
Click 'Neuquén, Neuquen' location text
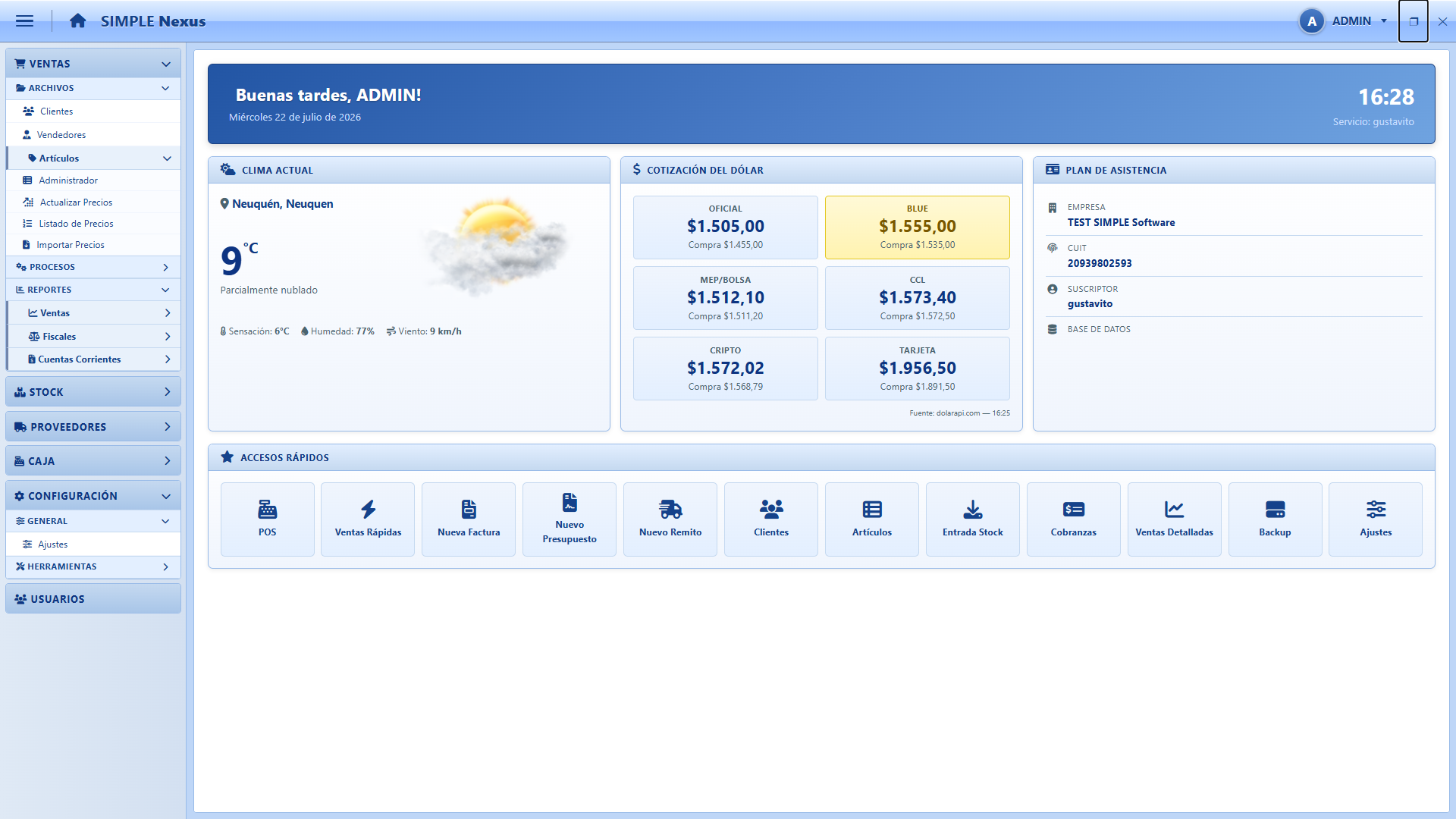click(x=282, y=204)
